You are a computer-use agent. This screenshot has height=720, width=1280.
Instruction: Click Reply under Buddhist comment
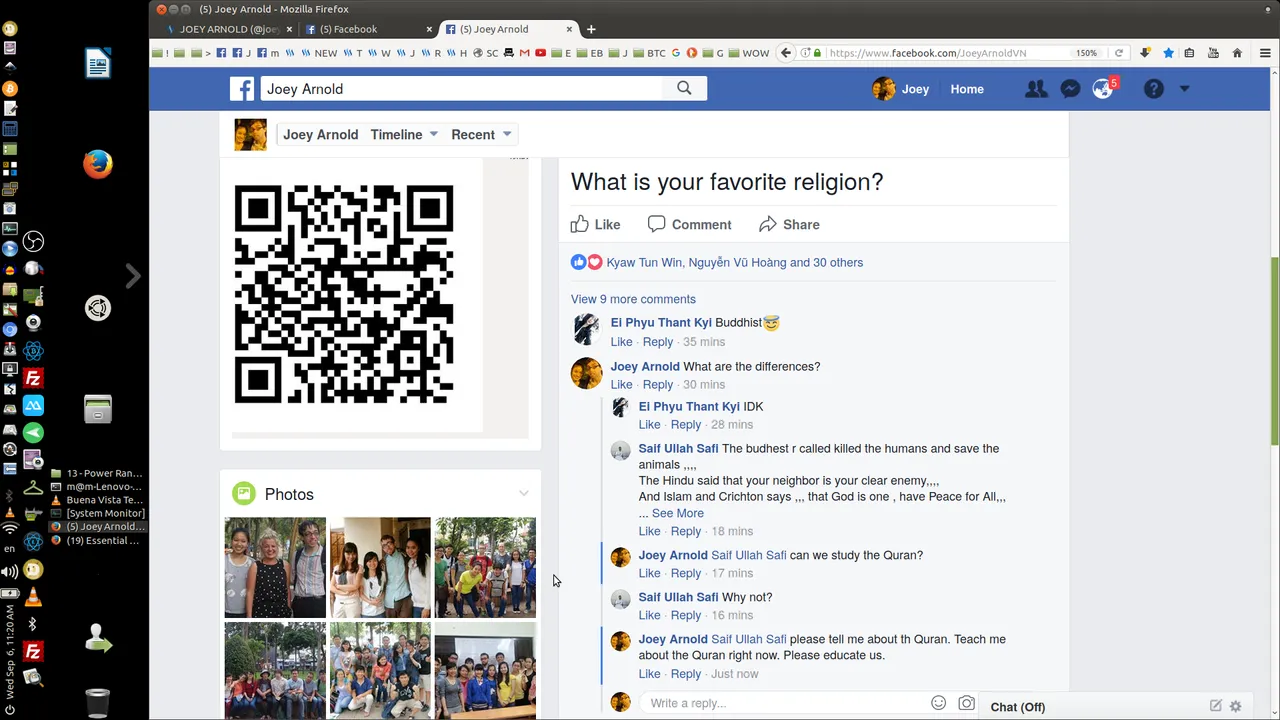click(x=657, y=342)
